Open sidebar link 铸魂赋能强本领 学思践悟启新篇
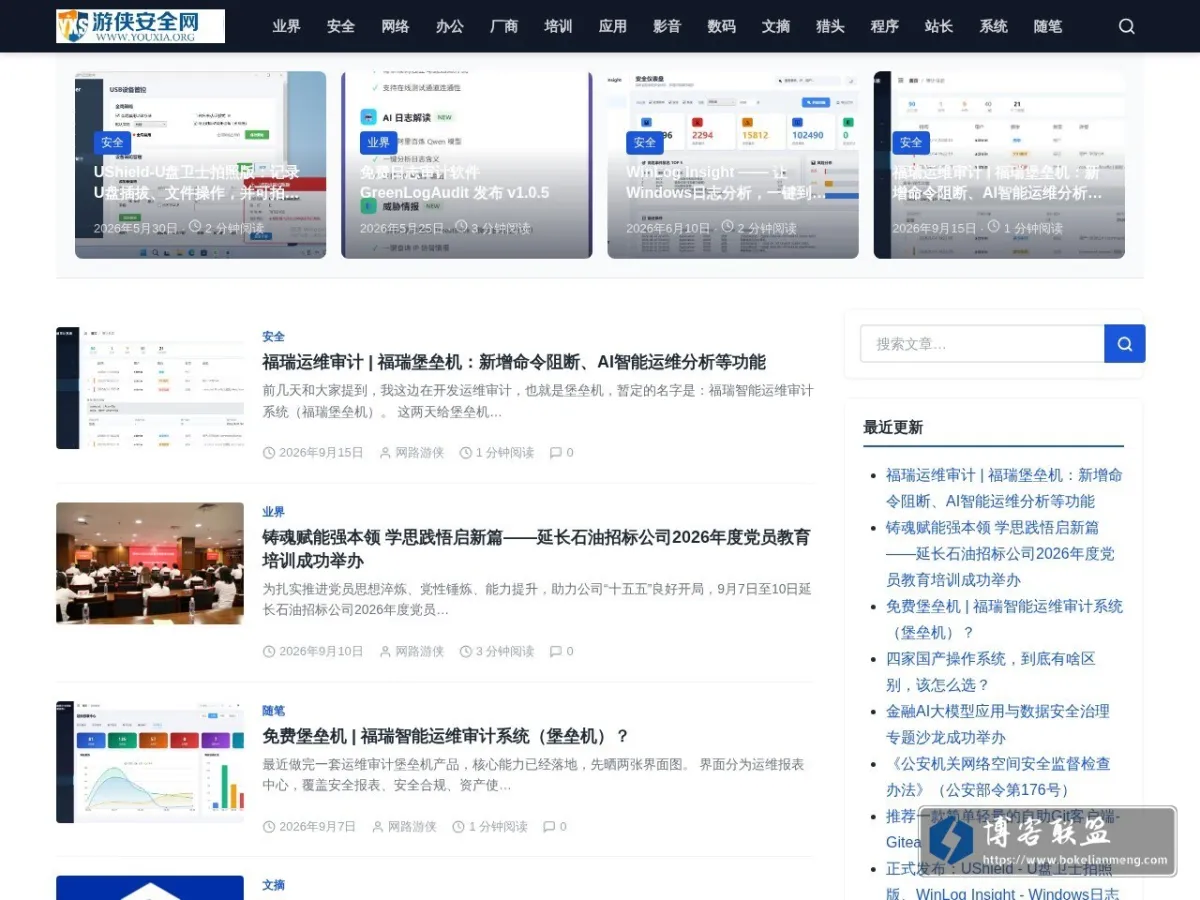The image size is (1200, 900). 1000,553
